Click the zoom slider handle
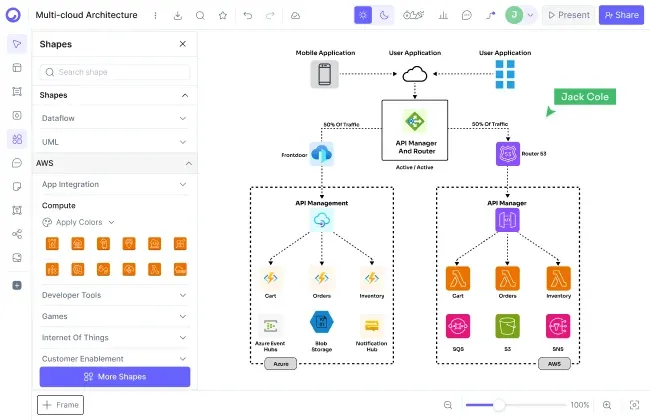650x420 pixels. click(x=499, y=405)
